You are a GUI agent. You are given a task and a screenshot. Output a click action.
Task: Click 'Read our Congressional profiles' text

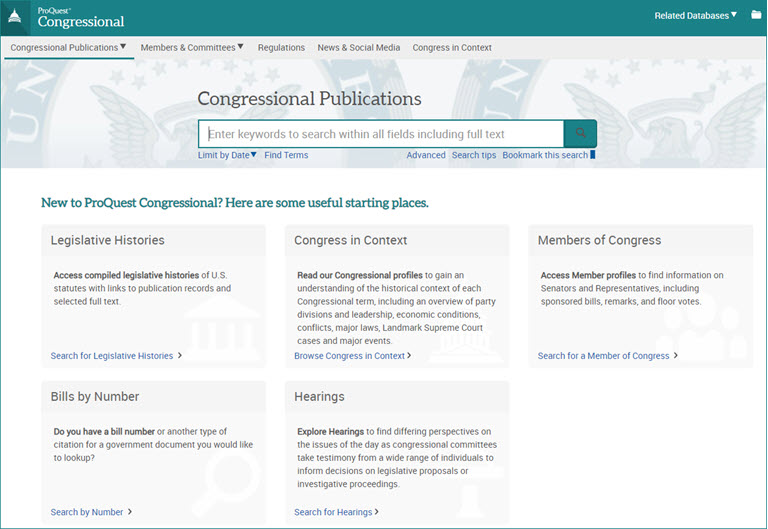click(360, 275)
